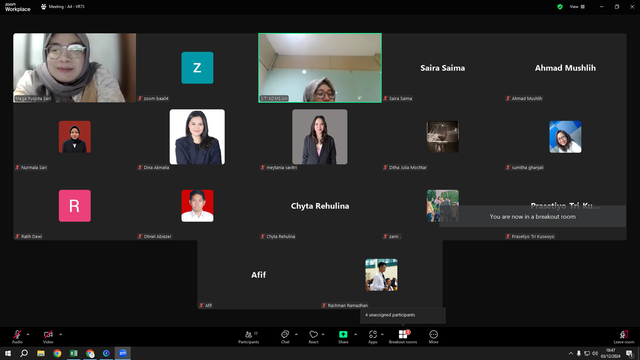The height and width of the screenshot is (360, 640).
Task: Open the More options menu
Action: click(433, 337)
